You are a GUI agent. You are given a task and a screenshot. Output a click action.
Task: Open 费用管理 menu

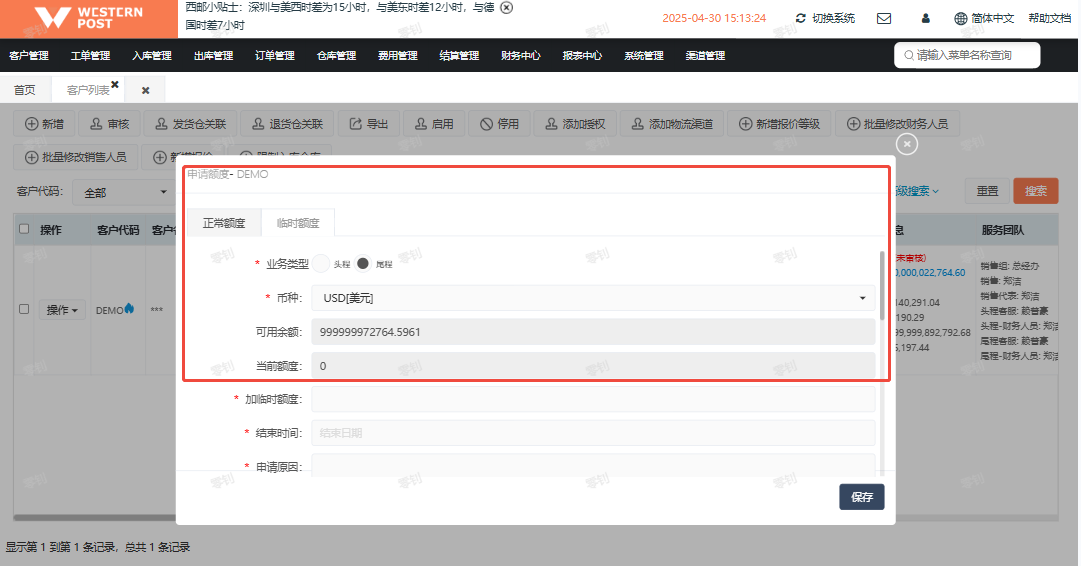(398, 56)
